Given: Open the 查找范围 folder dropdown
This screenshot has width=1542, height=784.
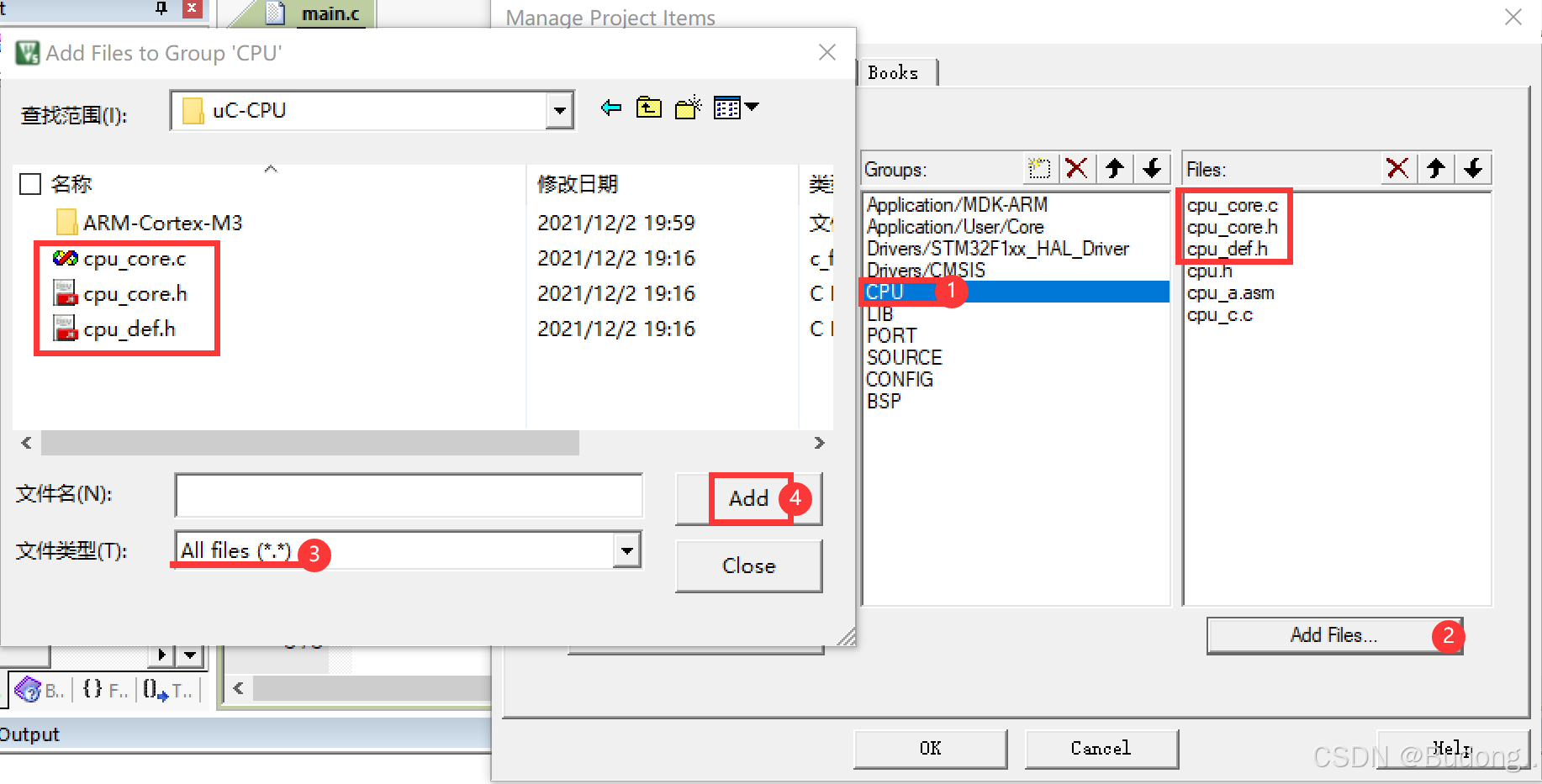Looking at the screenshot, I should tap(559, 110).
